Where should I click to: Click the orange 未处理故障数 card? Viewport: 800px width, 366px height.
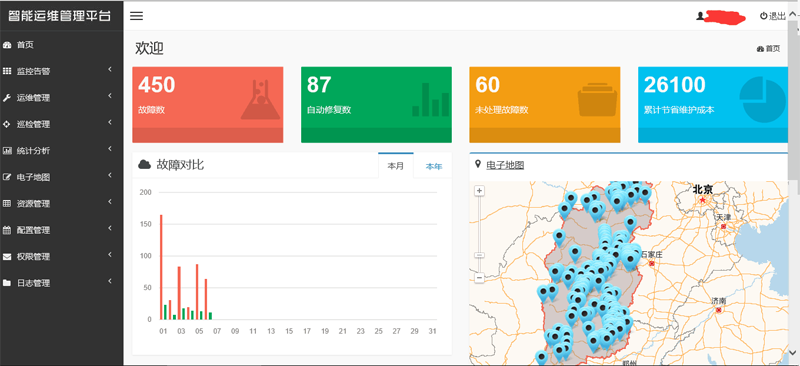545,105
